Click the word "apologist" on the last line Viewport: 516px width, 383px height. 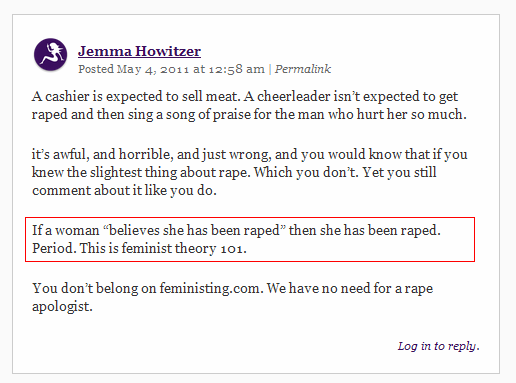pyautogui.click(x=60, y=307)
